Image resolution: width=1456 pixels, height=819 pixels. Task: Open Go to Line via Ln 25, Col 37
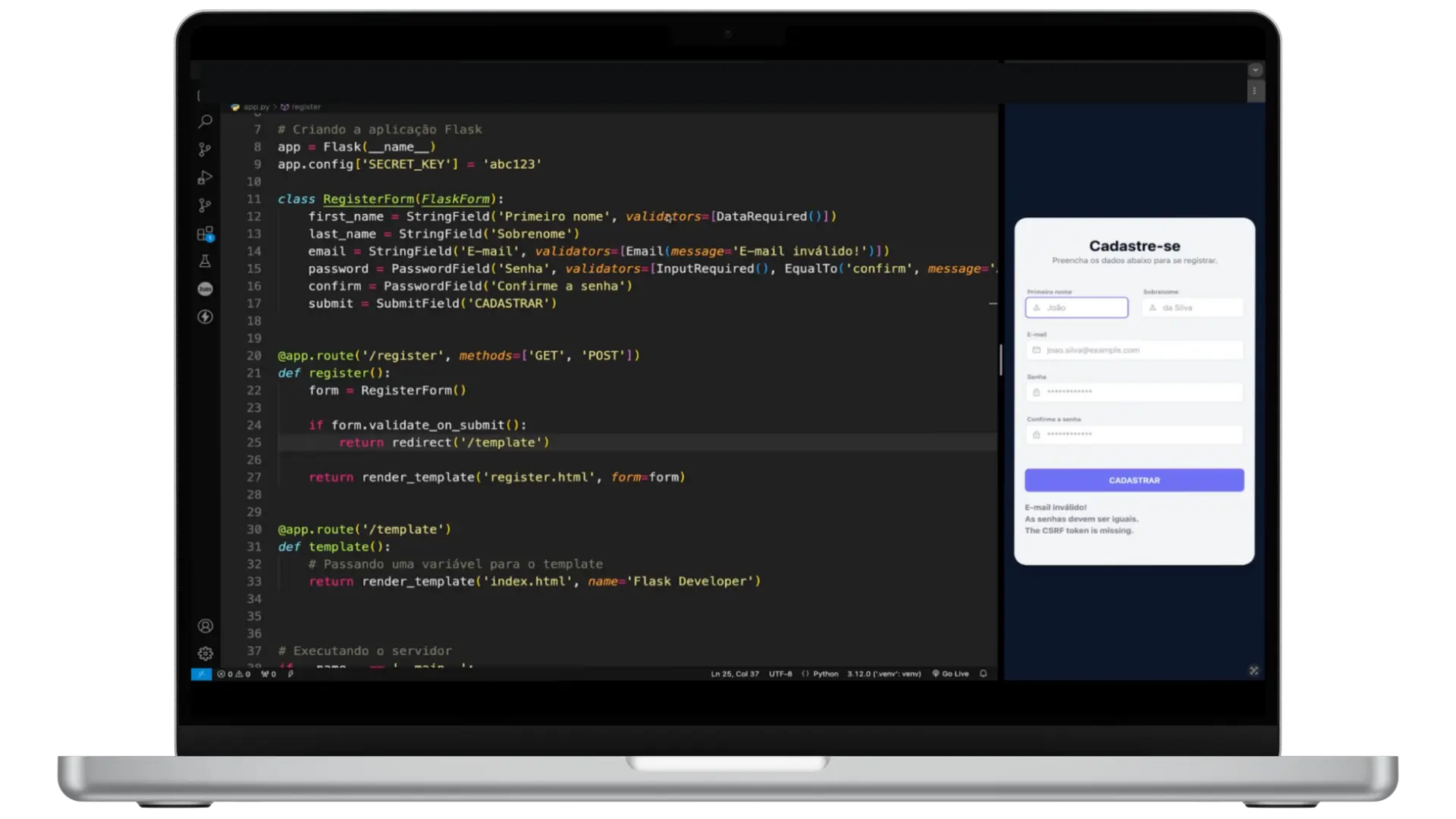click(x=733, y=673)
